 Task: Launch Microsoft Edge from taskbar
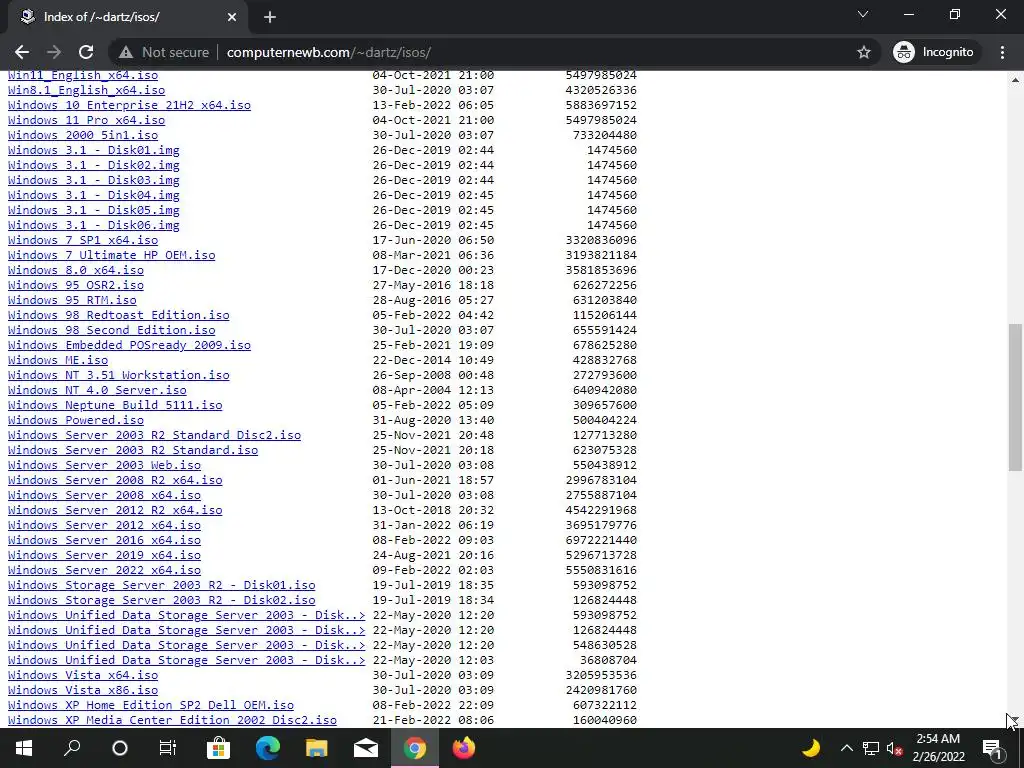[x=268, y=748]
